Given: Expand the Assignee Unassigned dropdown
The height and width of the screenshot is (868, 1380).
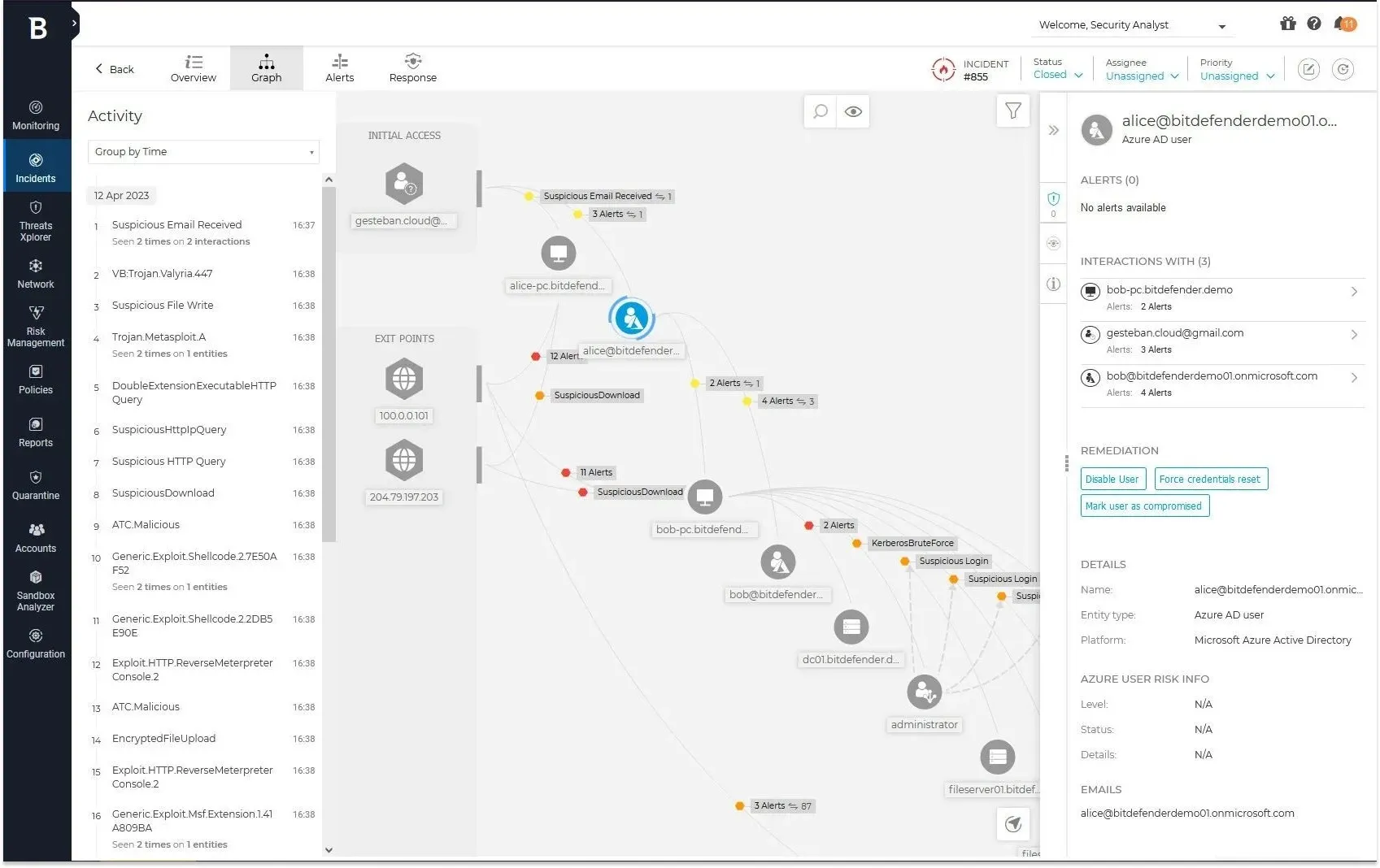Looking at the screenshot, I should [x=1142, y=76].
